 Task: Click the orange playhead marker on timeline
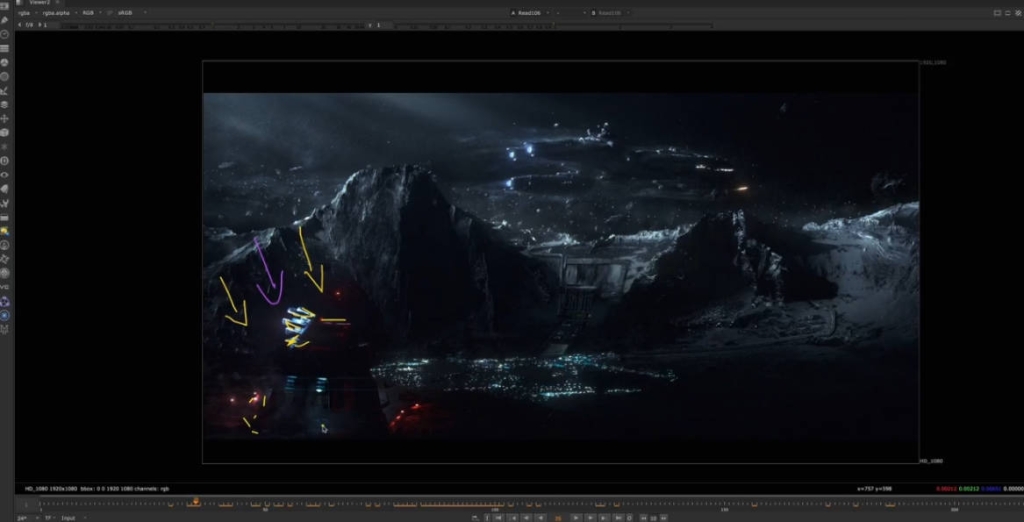point(195,502)
